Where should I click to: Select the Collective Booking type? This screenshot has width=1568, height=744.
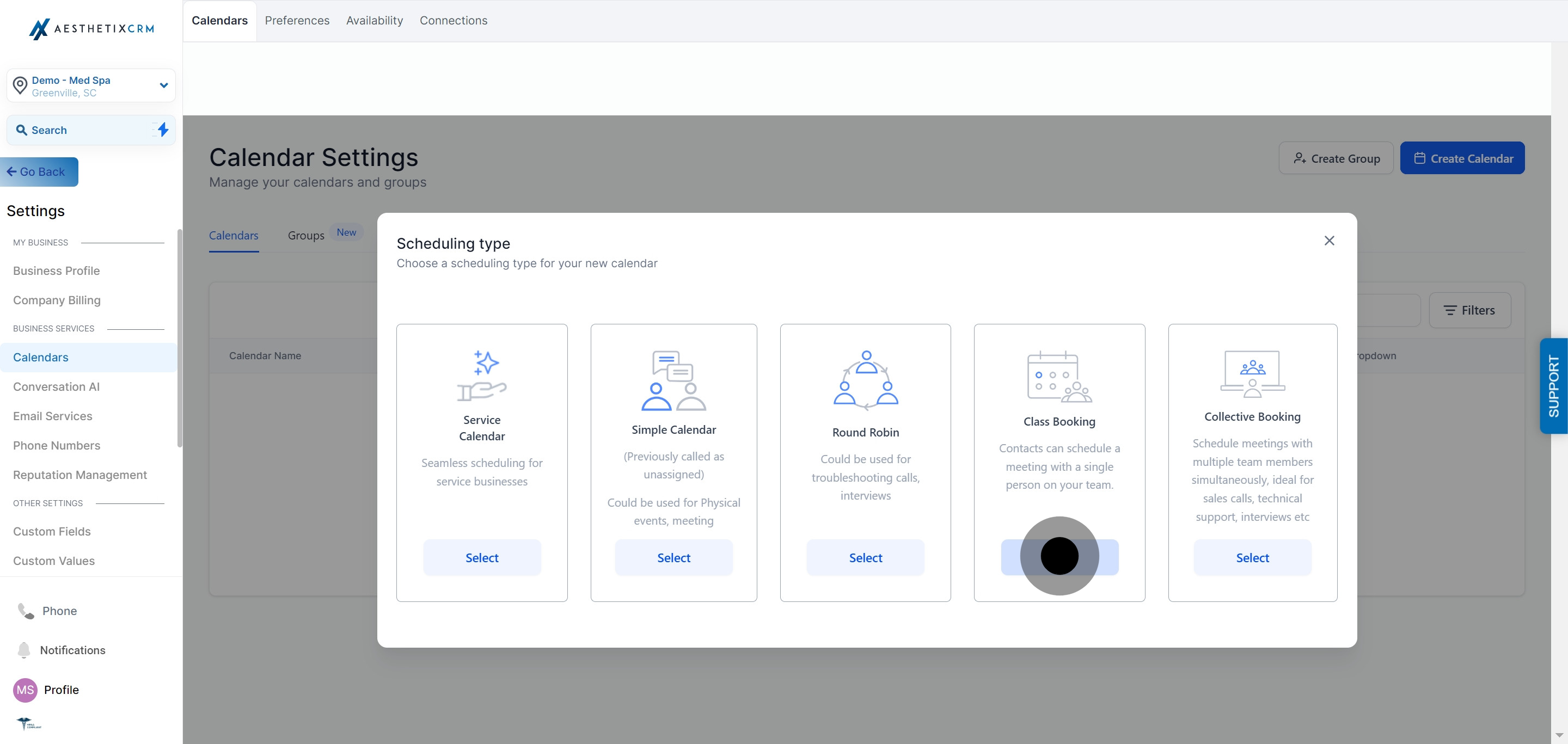click(x=1252, y=557)
